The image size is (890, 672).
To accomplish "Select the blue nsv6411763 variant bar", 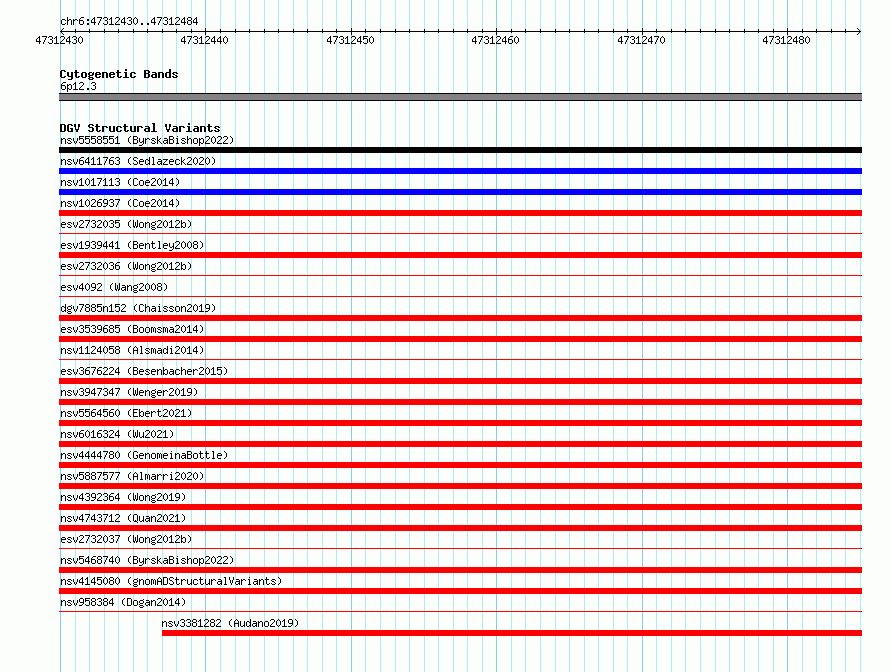I will pos(460,171).
